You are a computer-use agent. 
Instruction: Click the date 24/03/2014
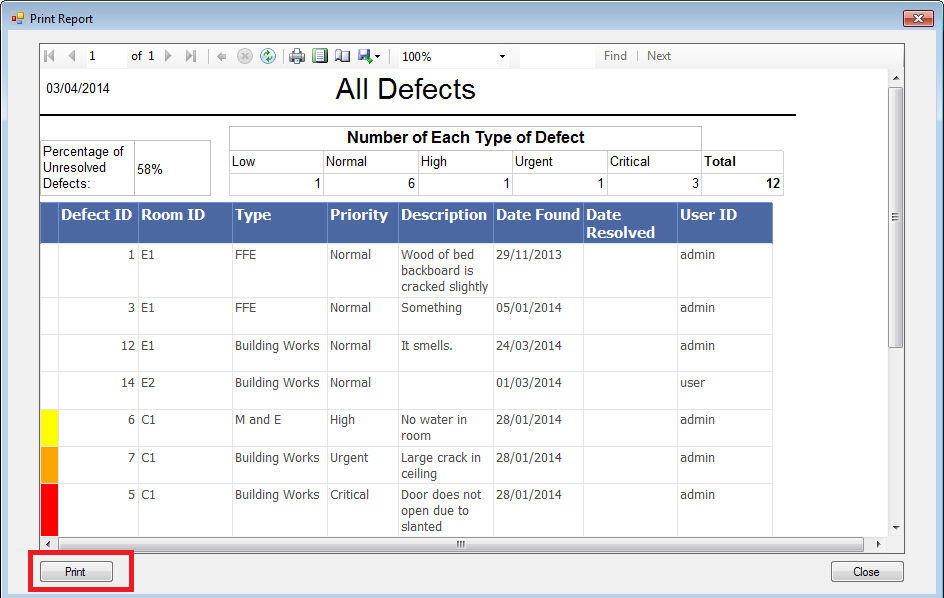tap(529, 346)
